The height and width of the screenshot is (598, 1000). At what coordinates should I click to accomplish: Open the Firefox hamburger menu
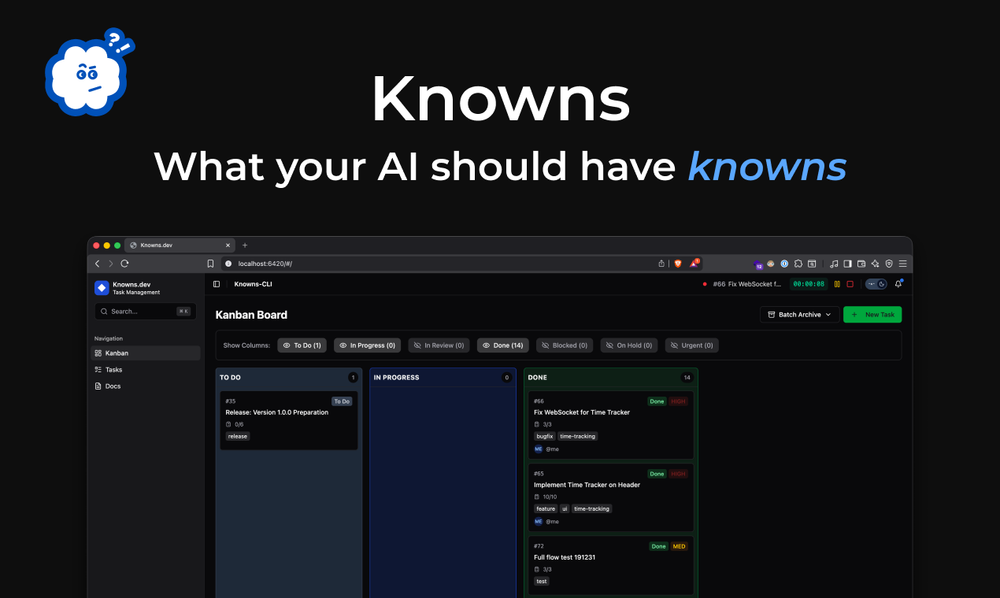[x=902, y=263]
